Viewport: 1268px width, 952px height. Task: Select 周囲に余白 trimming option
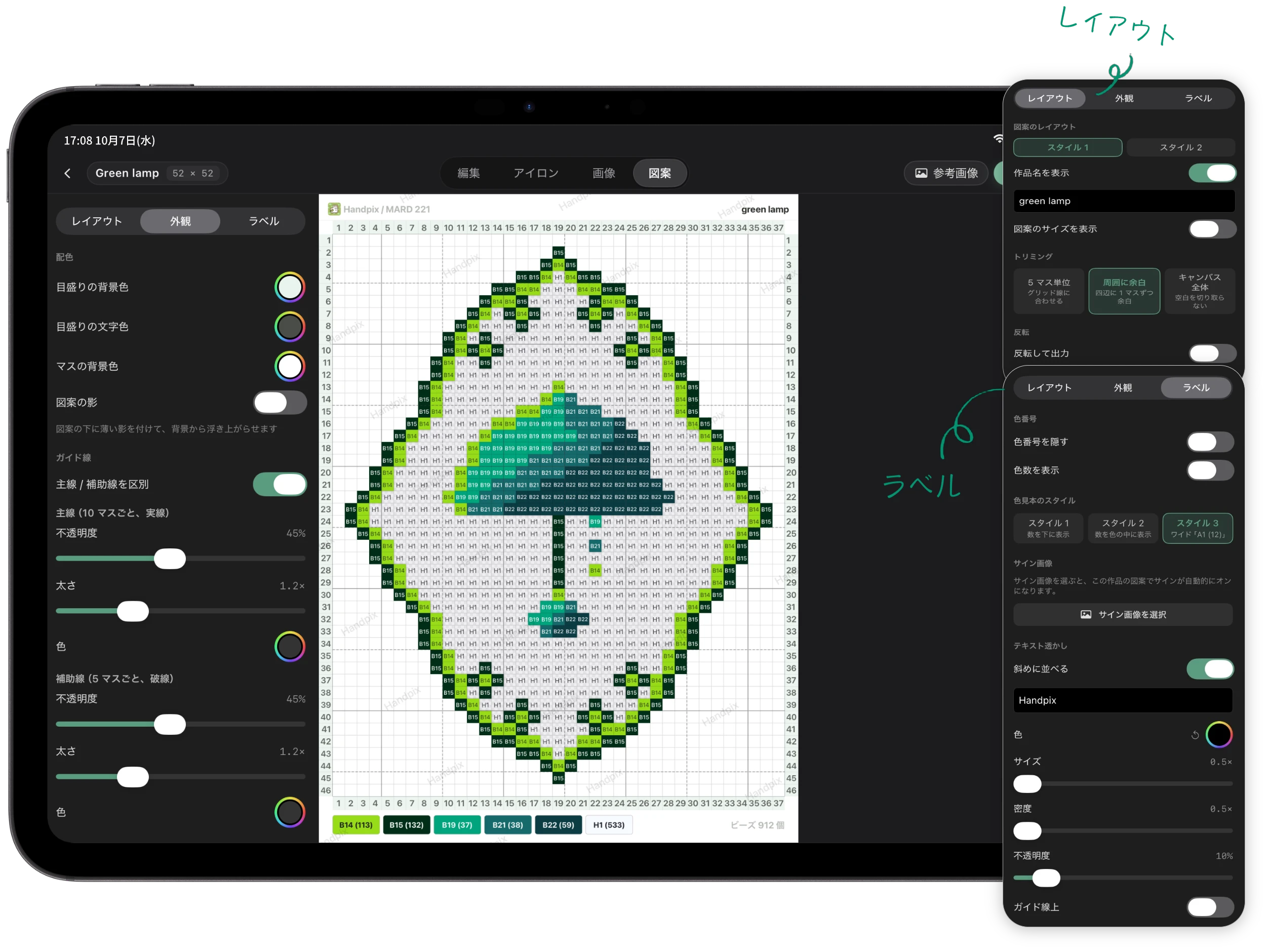[x=1124, y=291]
